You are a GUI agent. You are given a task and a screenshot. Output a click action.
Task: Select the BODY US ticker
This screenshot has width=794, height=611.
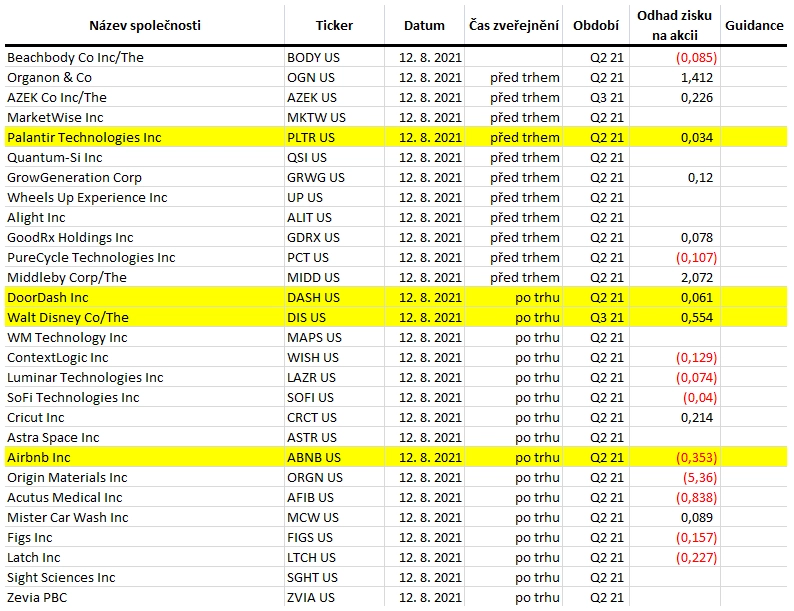pyautogui.click(x=313, y=58)
